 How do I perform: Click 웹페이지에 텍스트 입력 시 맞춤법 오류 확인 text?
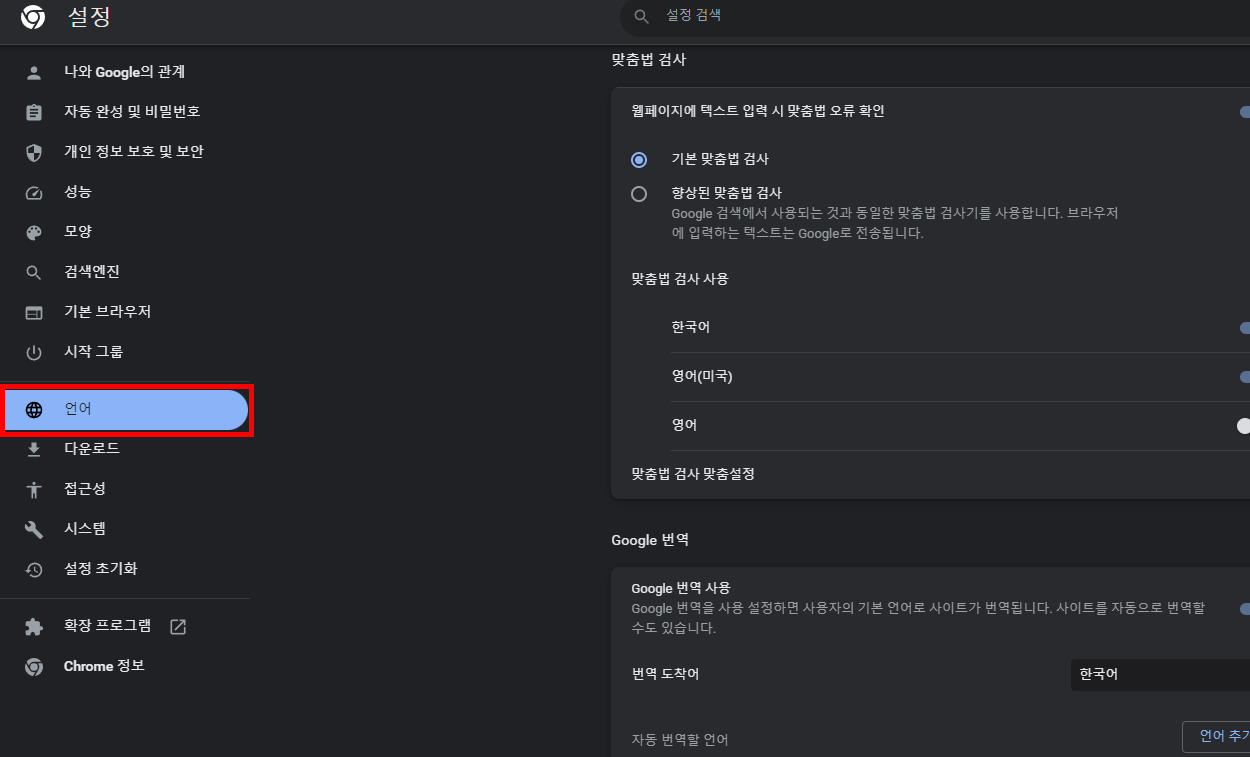(x=758, y=111)
